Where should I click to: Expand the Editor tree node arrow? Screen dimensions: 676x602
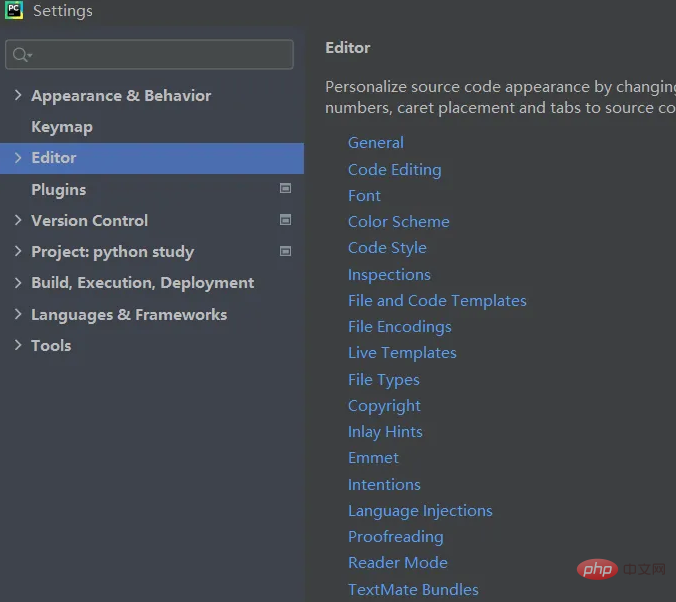point(18,158)
